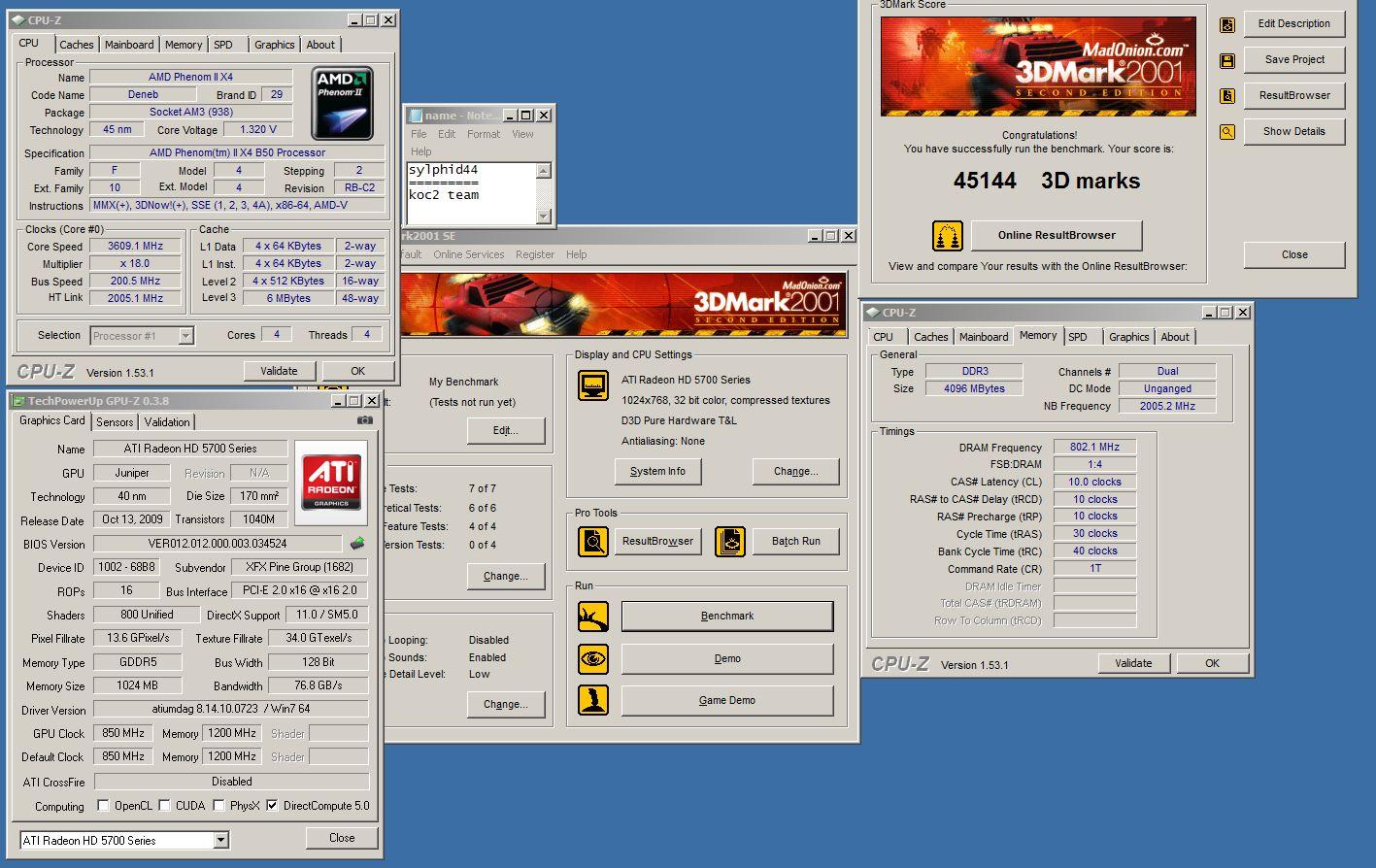Click the Benchmark run icon
Image resolution: width=1376 pixels, height=868 pixels.
pos(593,617)
